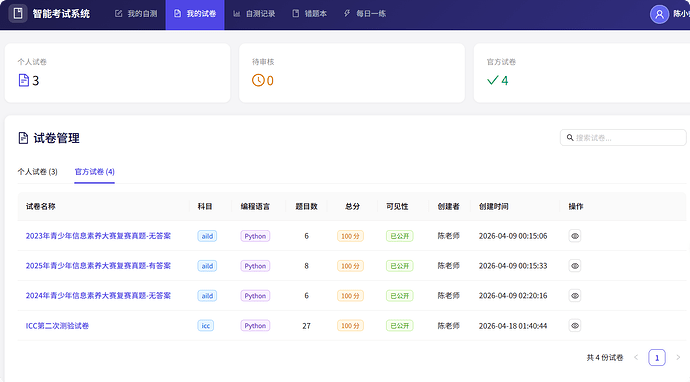
Task: View the 2023年 paper via eye icon
Action: pos(575,236)
